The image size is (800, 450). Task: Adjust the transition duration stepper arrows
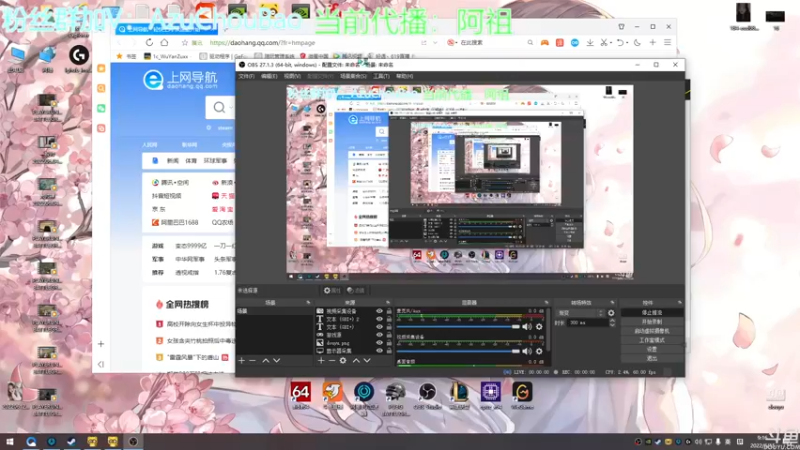612,322
